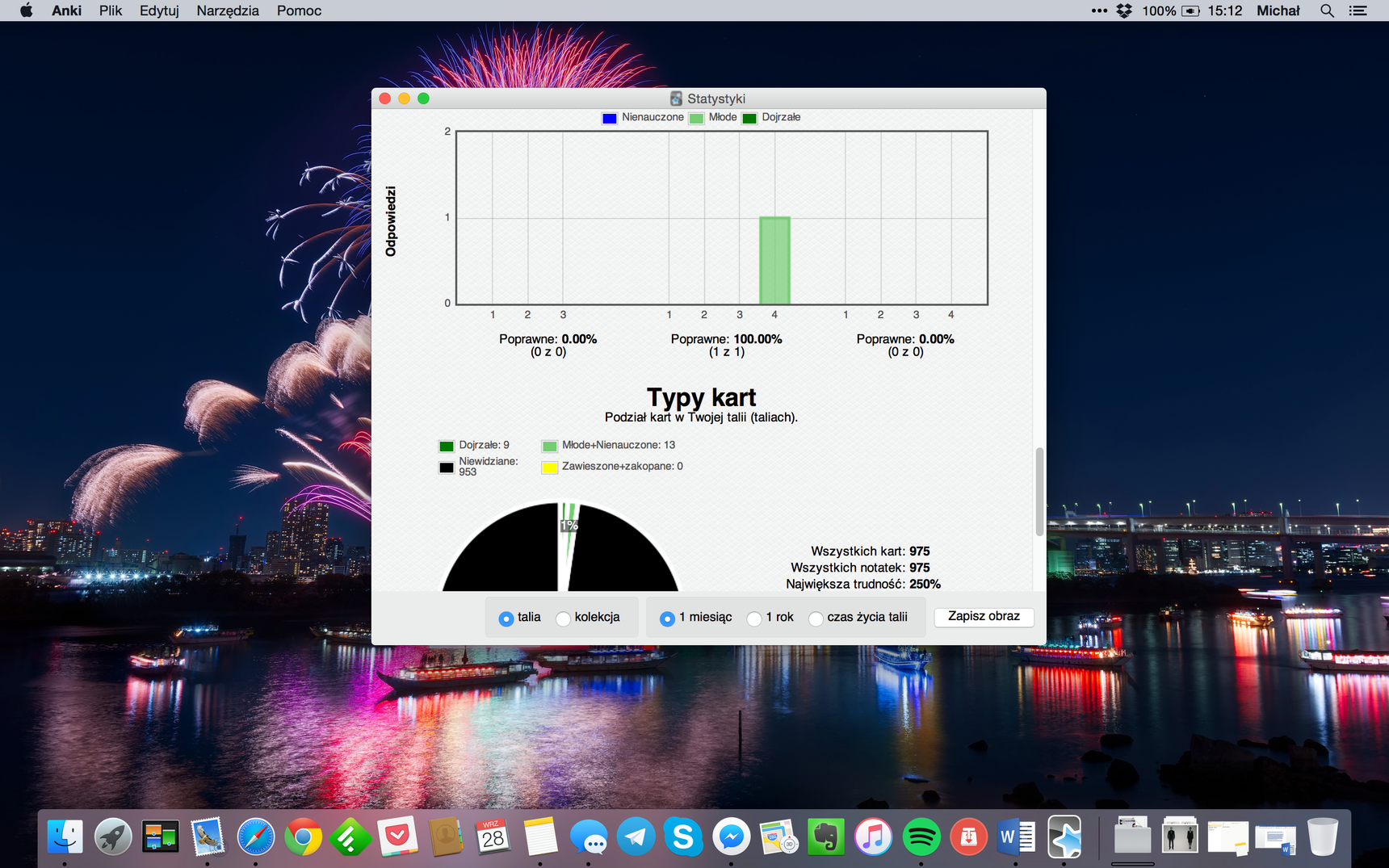Click 'Wszystkich kart: 975' text
Screen dimensions: 1389x868
(871, 551)
